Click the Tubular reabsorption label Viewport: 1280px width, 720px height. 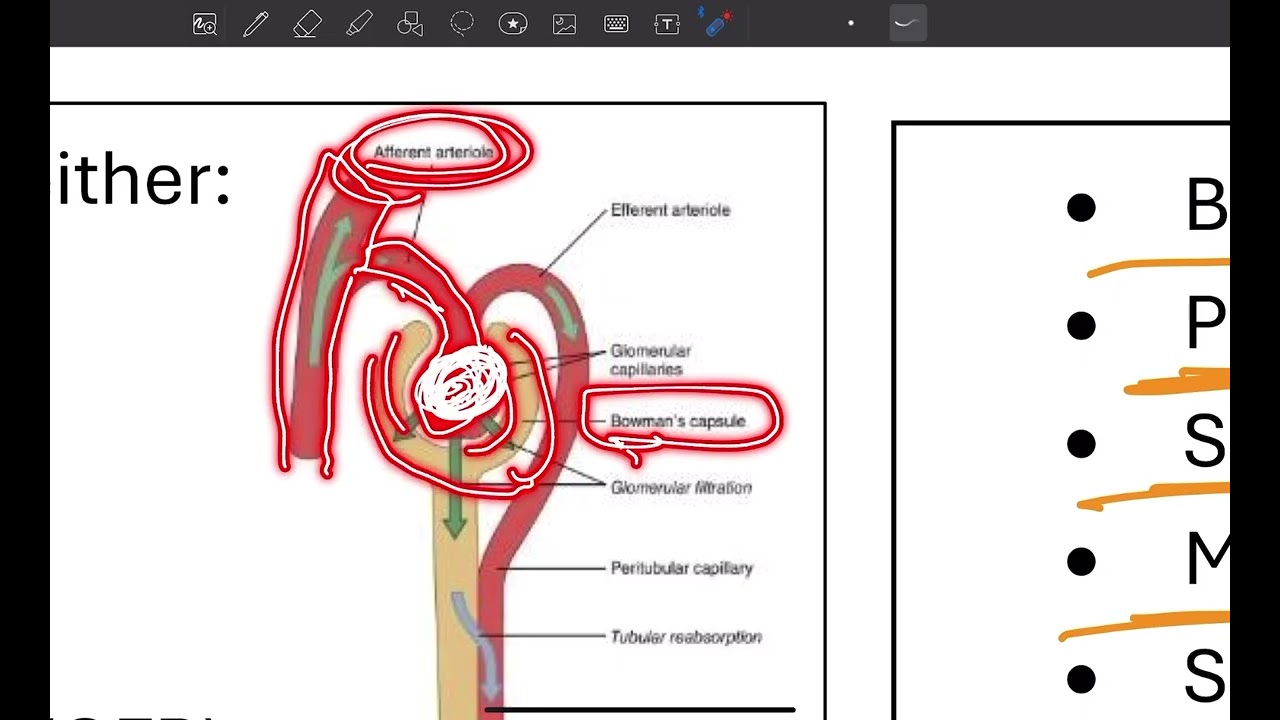(686, 637)
